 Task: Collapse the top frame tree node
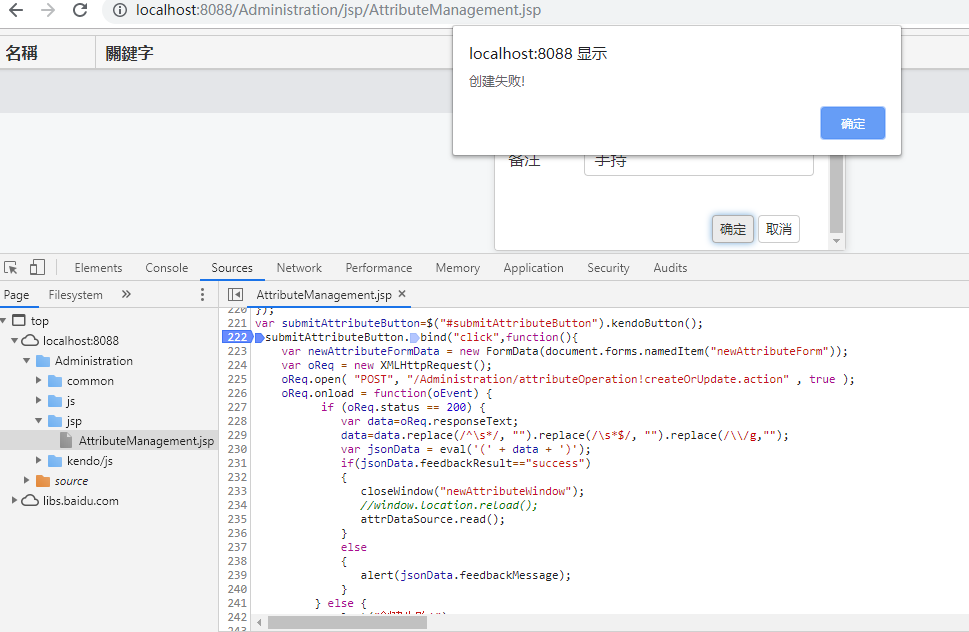(x=4, y=321)
